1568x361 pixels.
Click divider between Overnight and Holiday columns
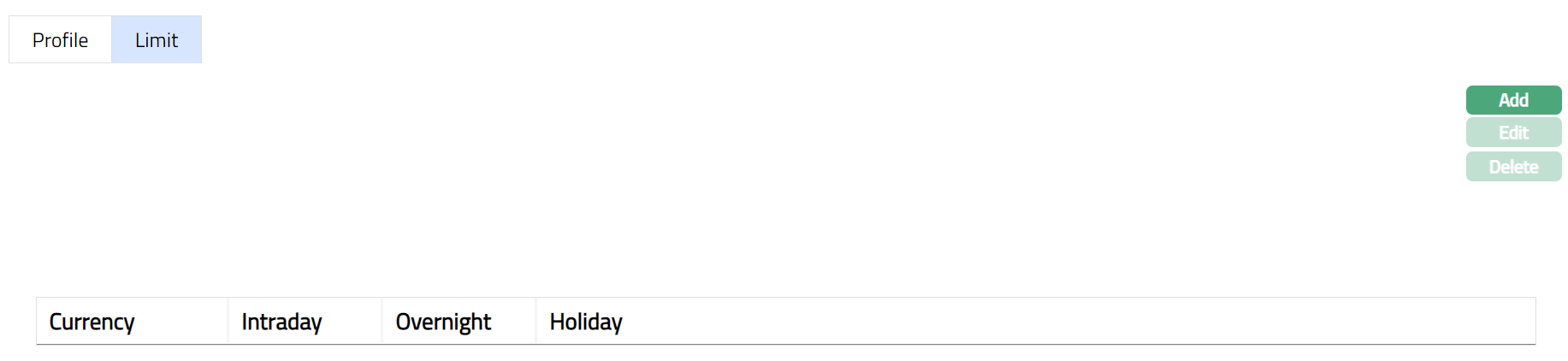pos(535,322)
